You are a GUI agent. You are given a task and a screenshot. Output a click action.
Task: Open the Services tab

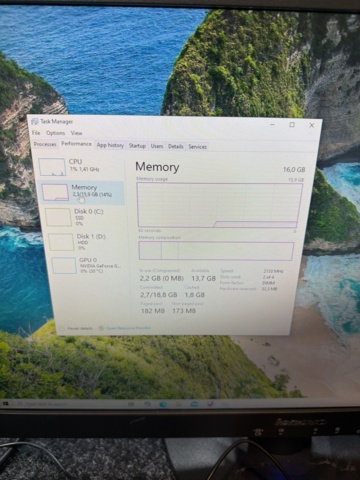[197, 147]
